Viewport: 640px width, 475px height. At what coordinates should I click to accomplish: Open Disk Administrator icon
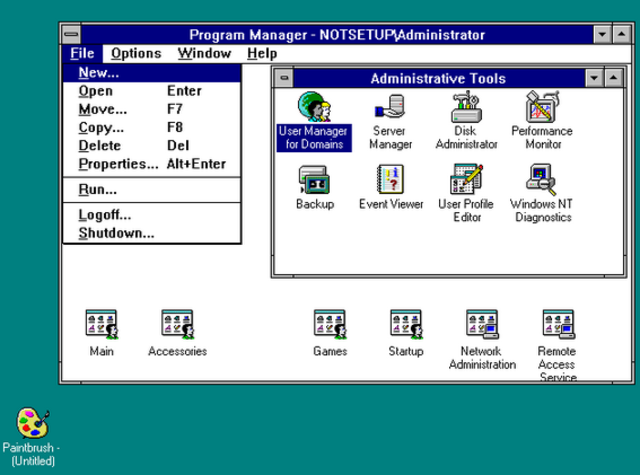coord(467,107)
